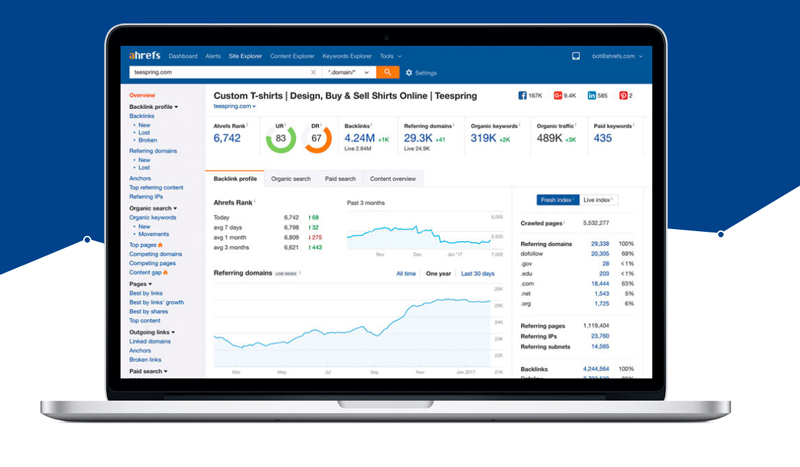Show All time referring domains
The image size is (800, 467).
point(406,274)
